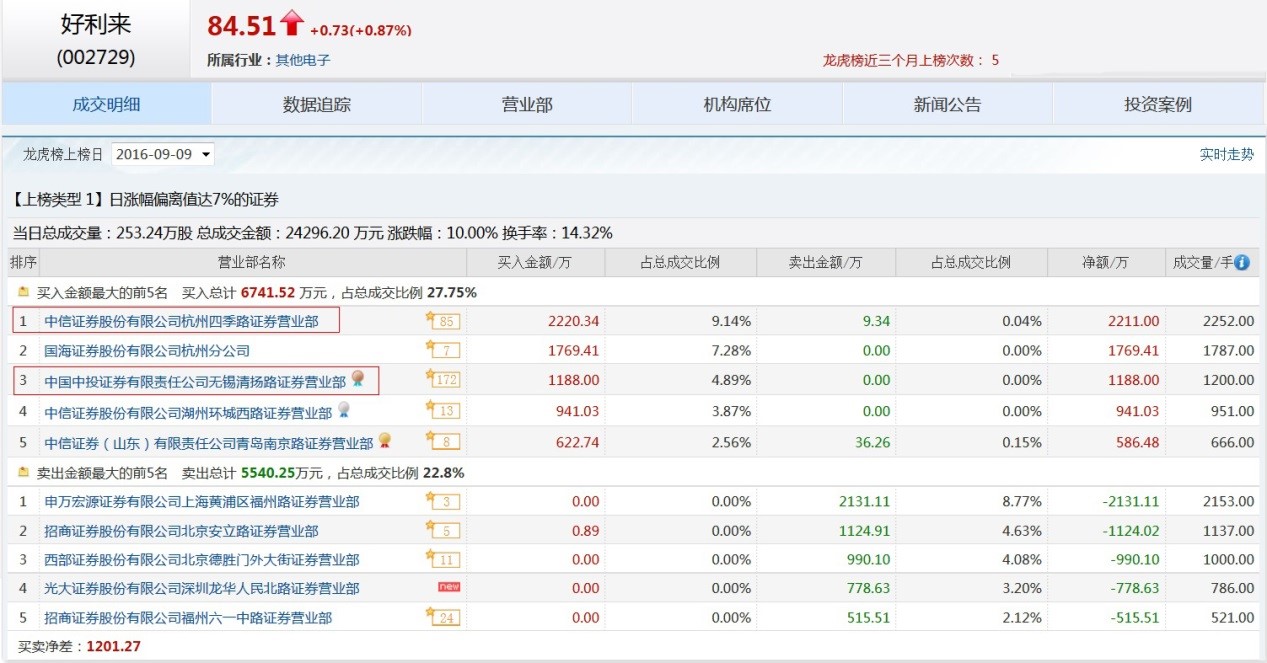Click the stock code (002729)
Image resolution: width=1267 pixels, height=663 pixels.
(95, 57)
